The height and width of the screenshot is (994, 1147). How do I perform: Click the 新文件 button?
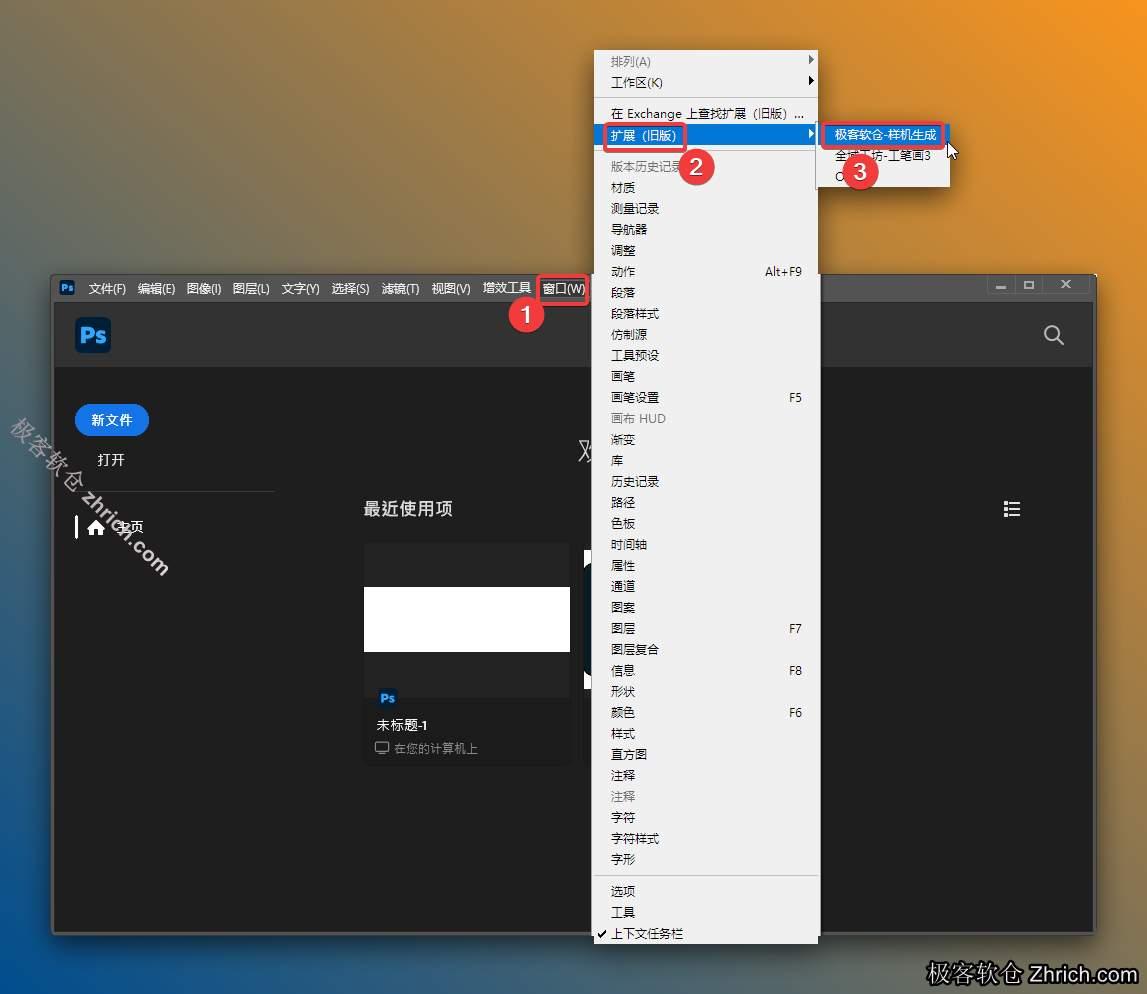pyautogui.click(x=112, y=420)
